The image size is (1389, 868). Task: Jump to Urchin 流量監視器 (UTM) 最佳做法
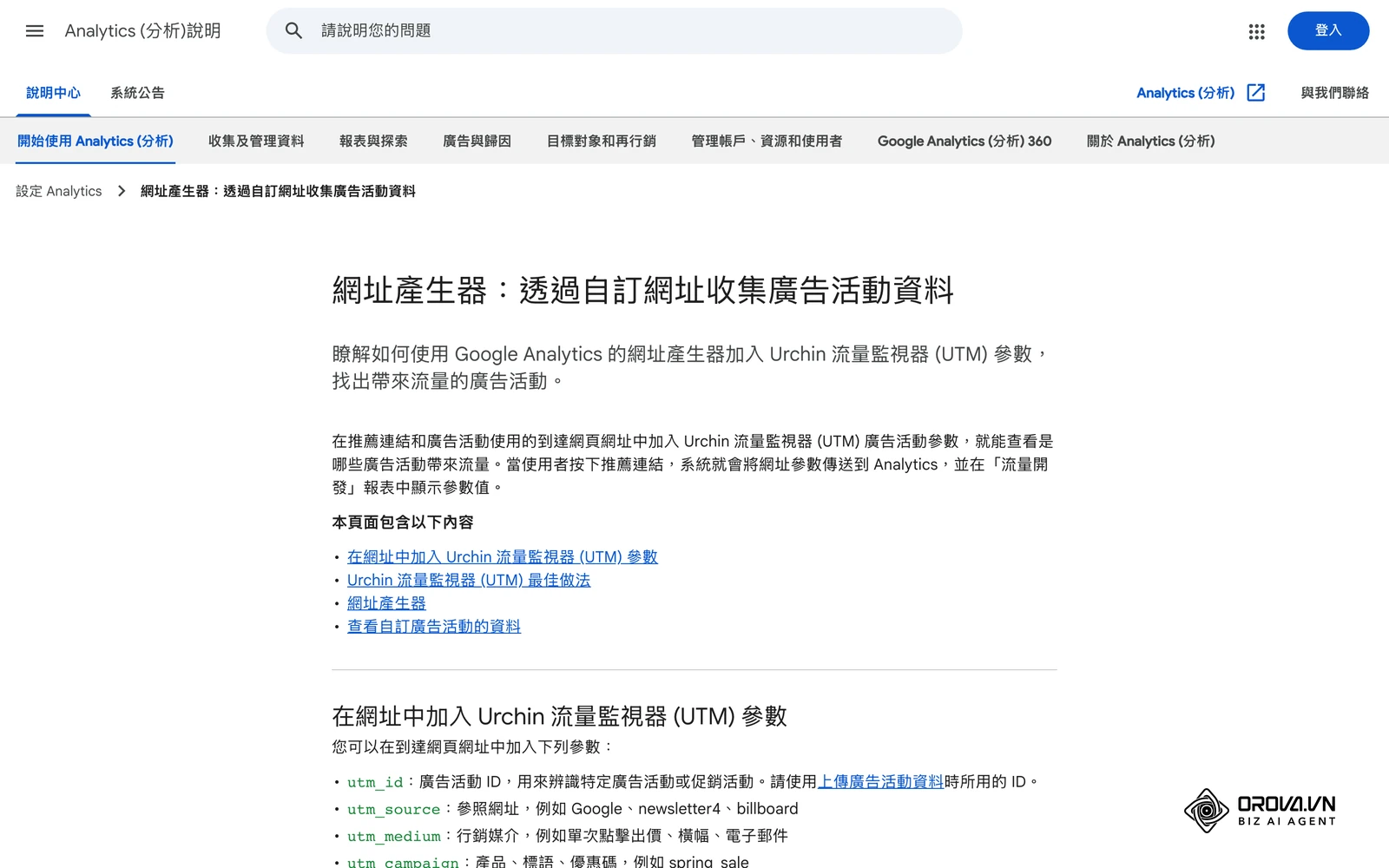[469, 581]
